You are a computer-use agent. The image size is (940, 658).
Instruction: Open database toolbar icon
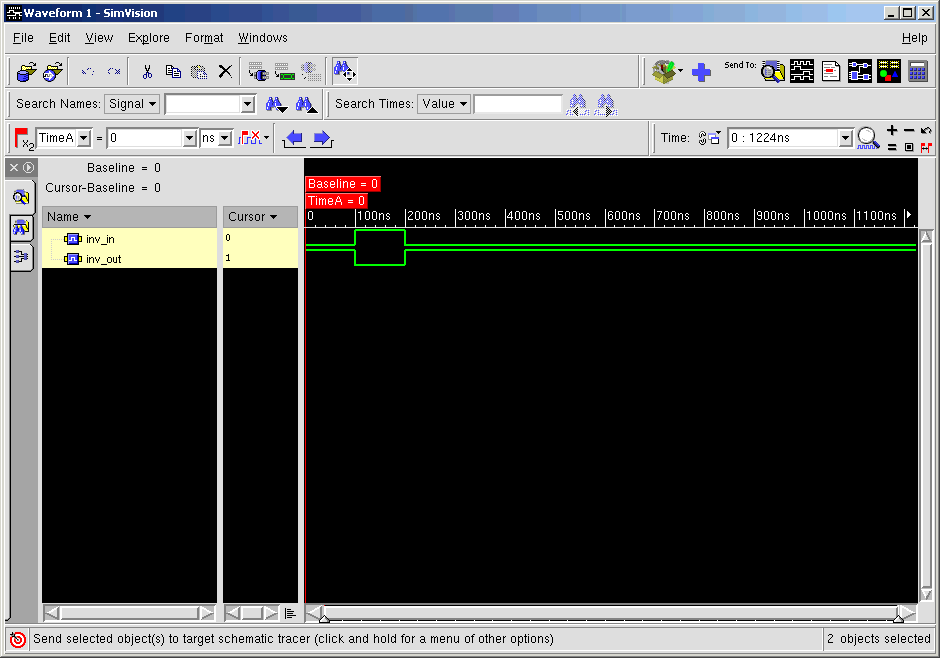point(26,72)
